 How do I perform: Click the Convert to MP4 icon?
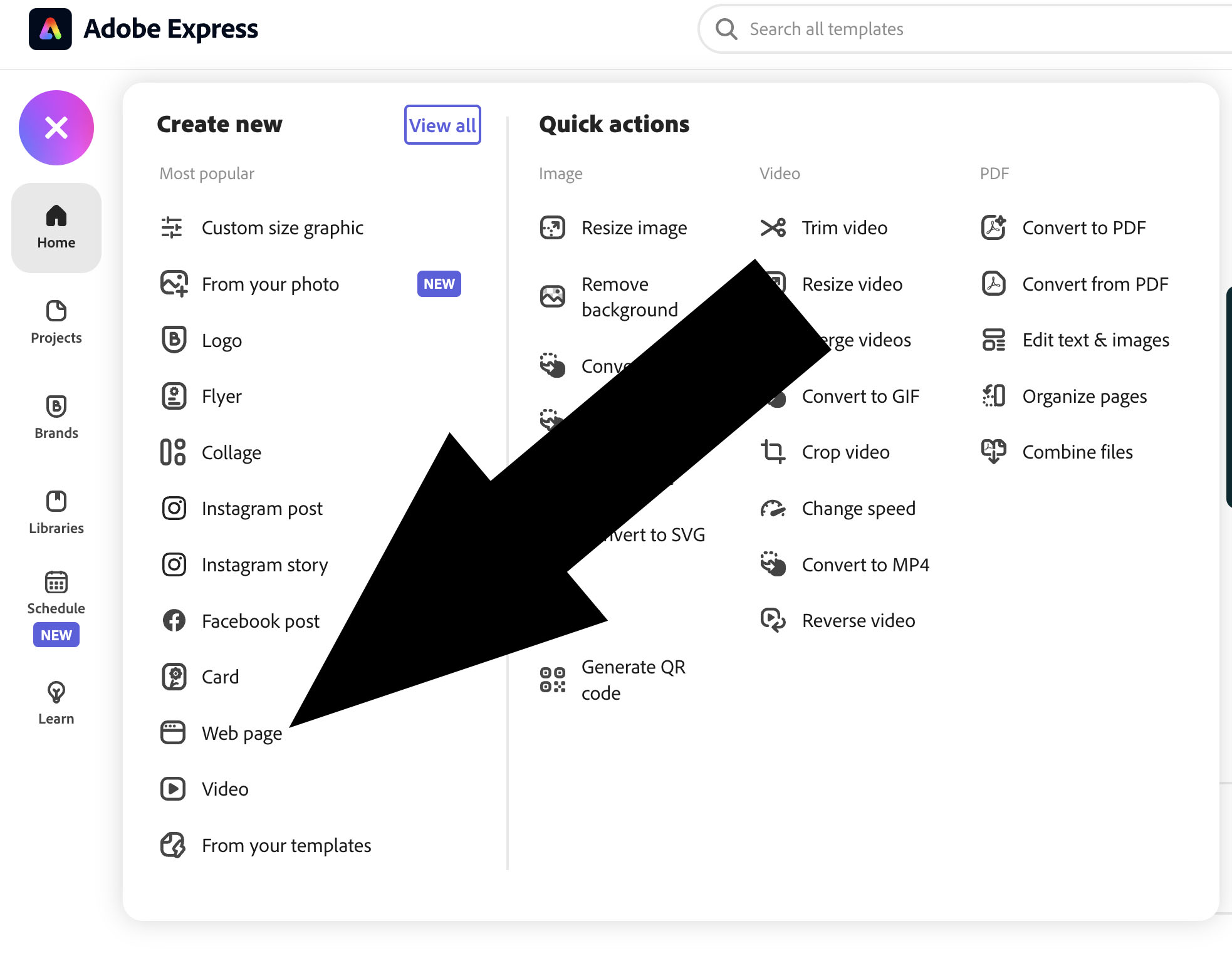[773, 564]
